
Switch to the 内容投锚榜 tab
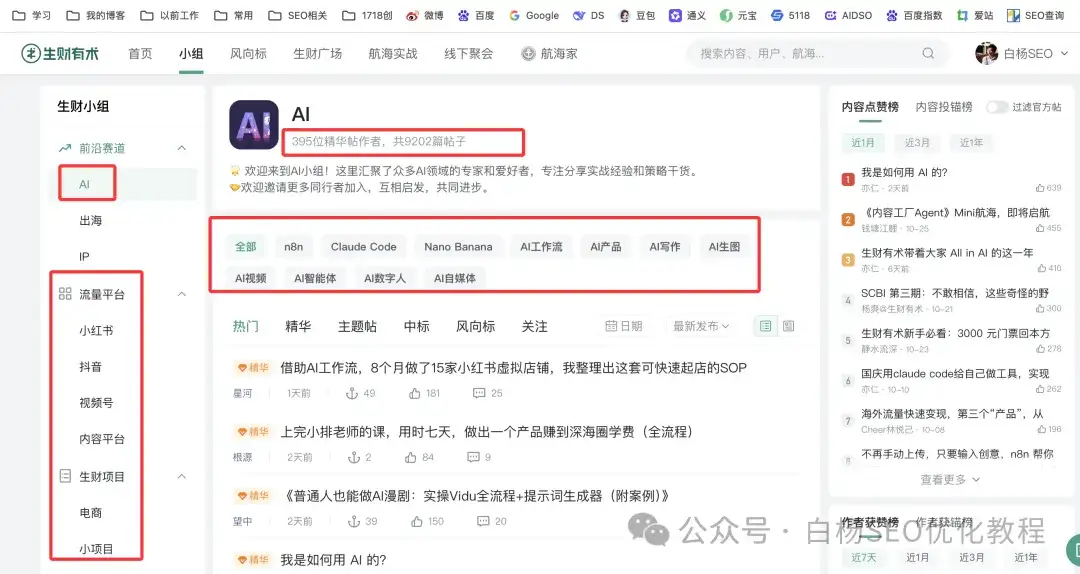944,107
